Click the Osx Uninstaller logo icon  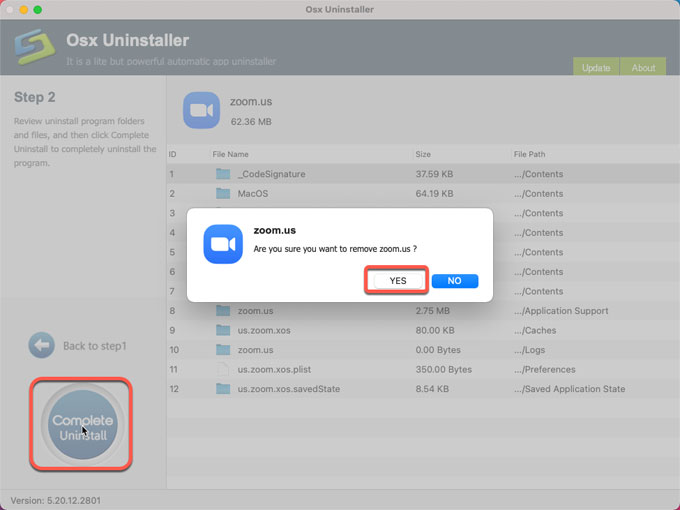(x=34, y=46)
